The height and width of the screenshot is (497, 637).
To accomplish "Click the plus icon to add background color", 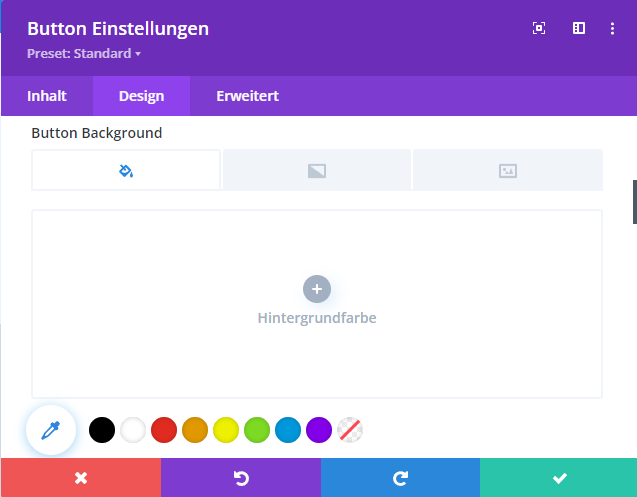I will coord(316,289).
